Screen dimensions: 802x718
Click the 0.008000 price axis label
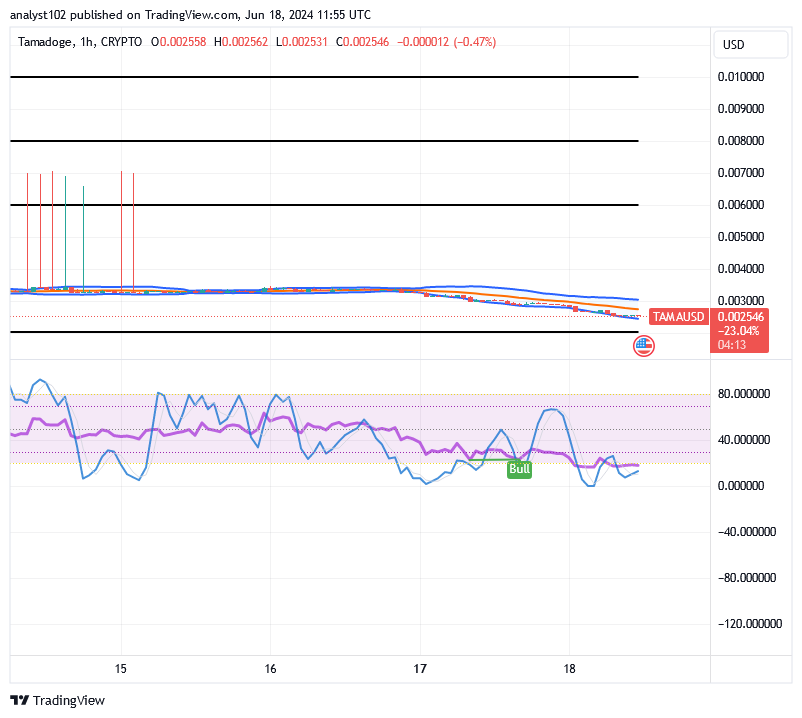click(x=741, y=141)
